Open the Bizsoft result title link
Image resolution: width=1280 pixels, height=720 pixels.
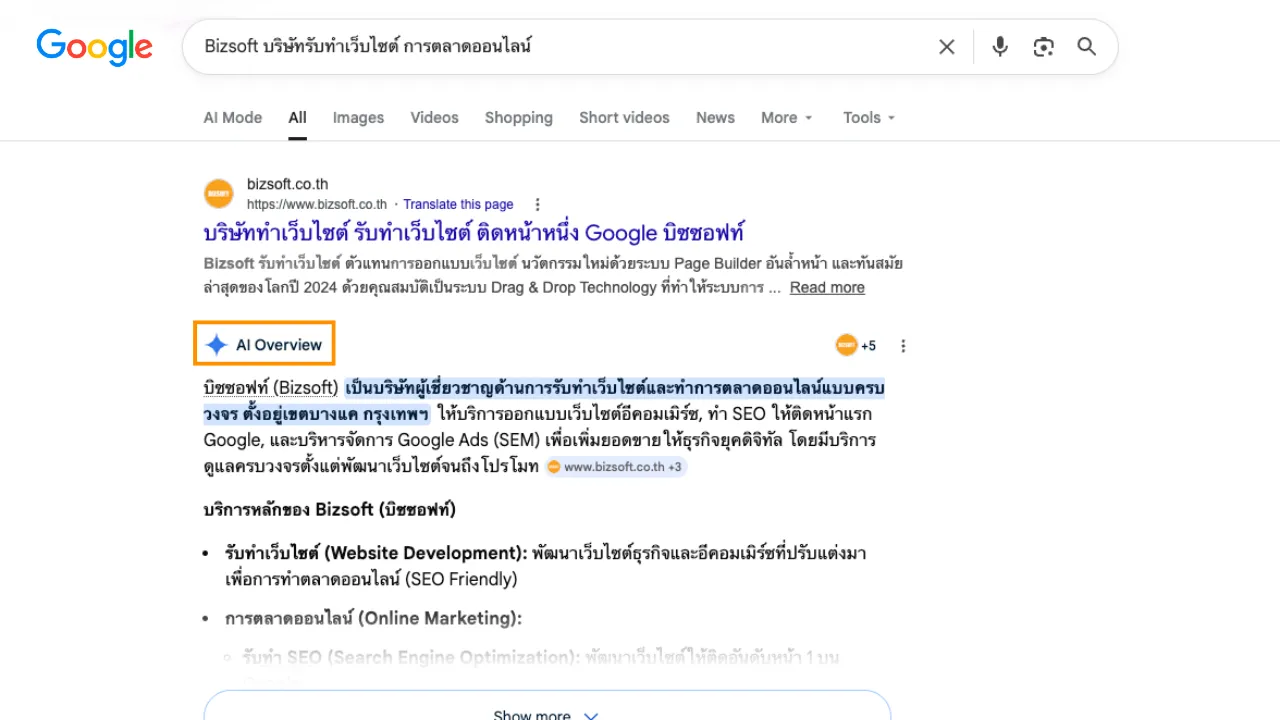tap(474, 233)
